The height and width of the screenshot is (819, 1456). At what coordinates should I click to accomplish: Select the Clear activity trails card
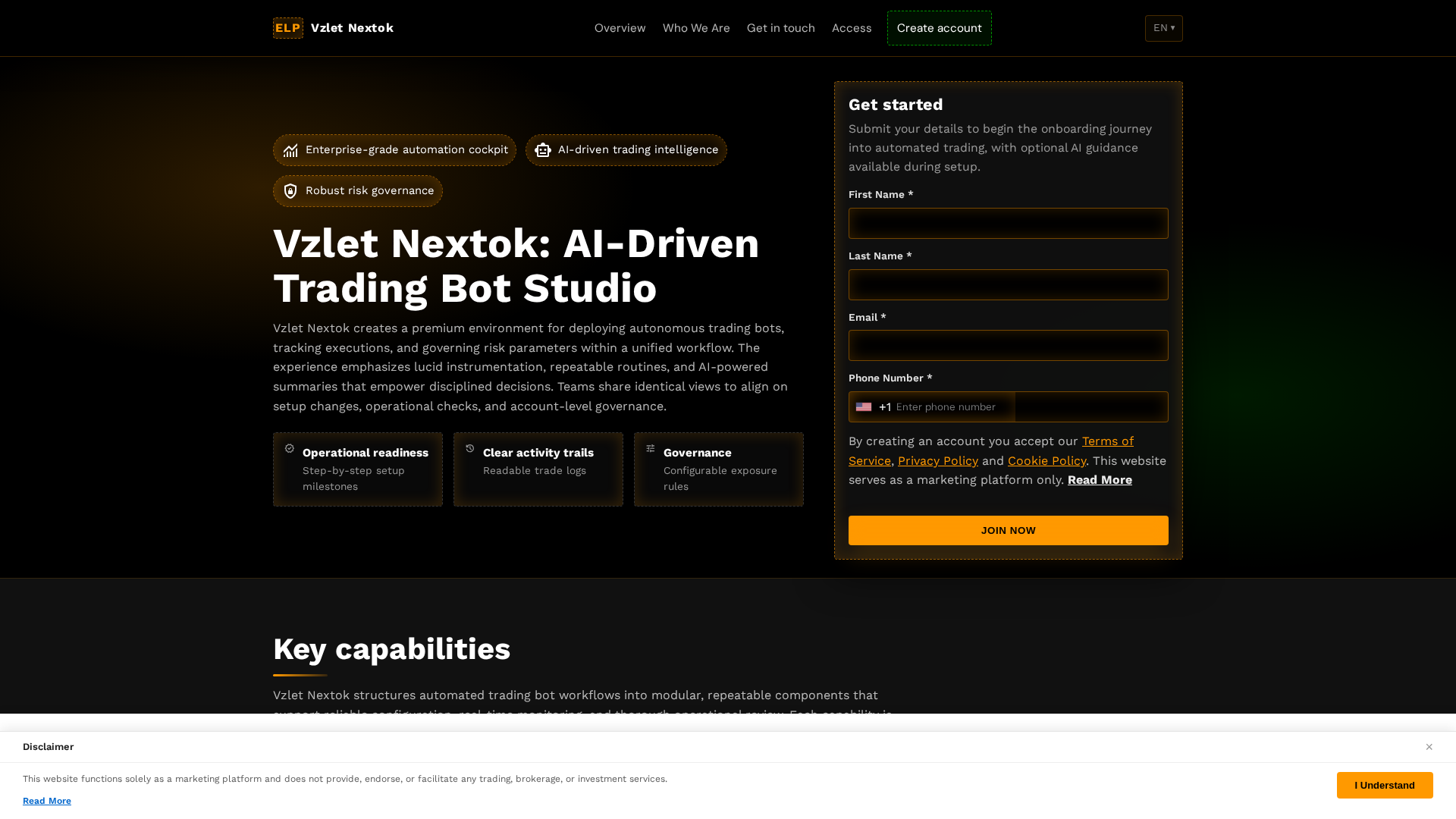click(538, 469)
